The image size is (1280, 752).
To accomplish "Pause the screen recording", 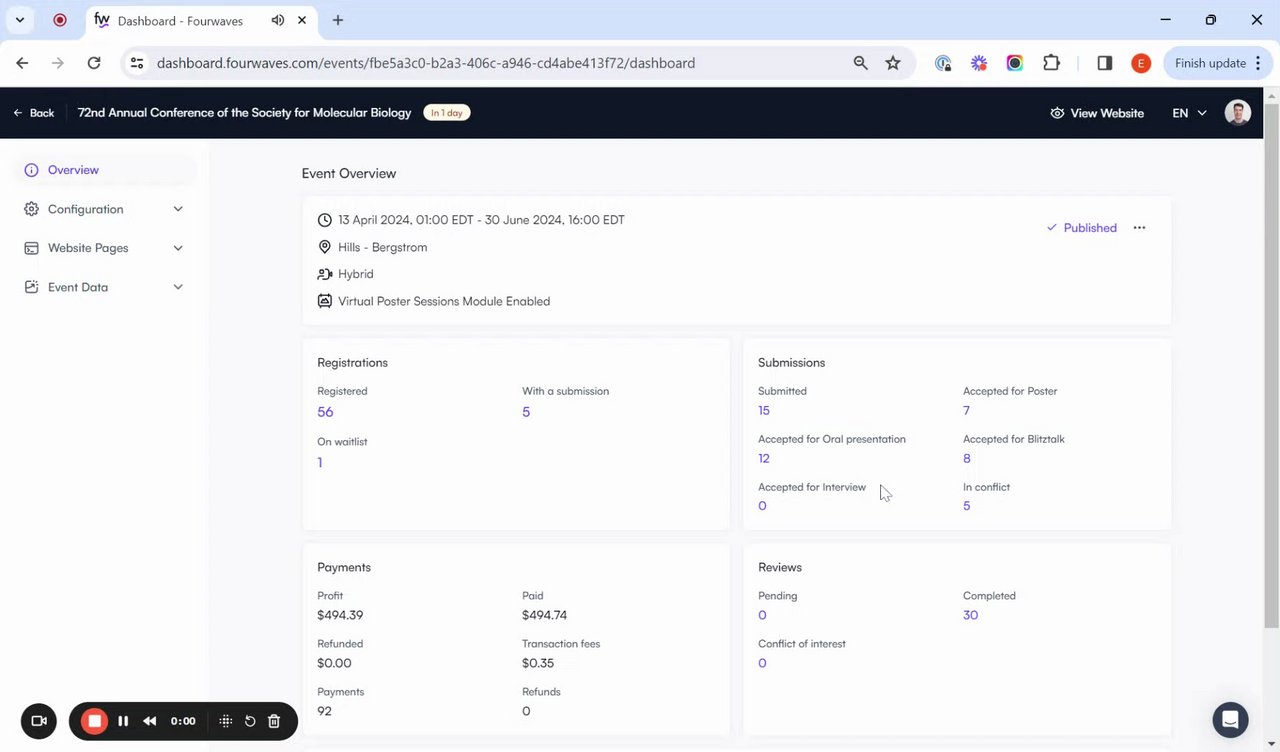I will [x=123, y=721].
